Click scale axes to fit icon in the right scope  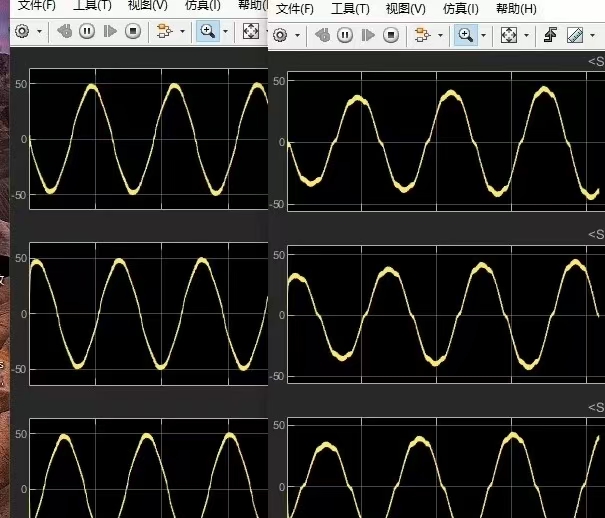click(508, 35)
